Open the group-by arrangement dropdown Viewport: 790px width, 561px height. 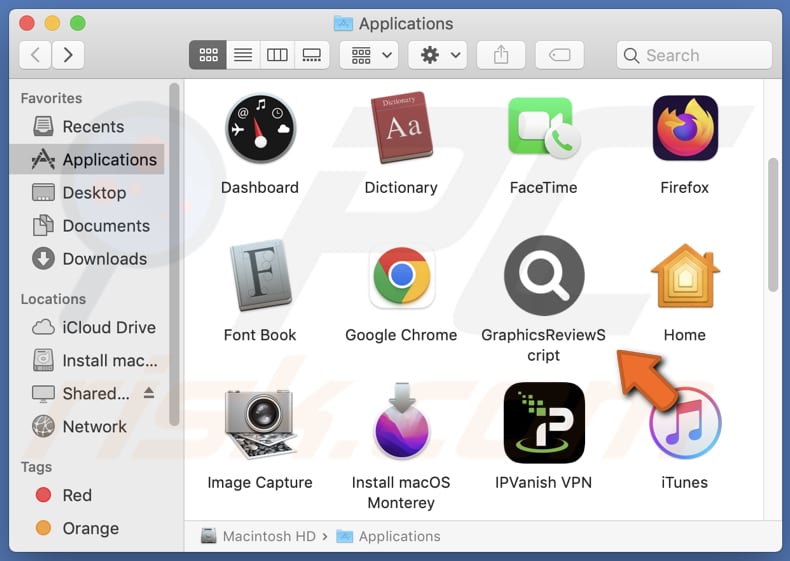pos(369,54)
